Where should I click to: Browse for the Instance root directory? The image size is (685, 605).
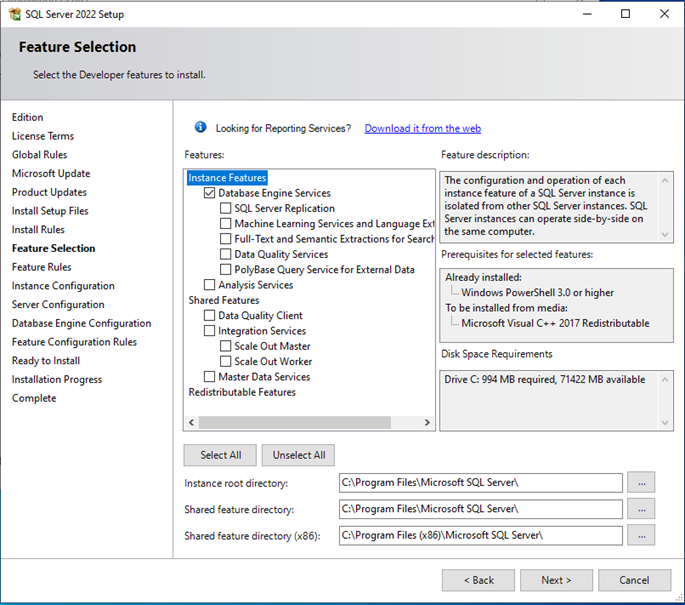(x=641, y=483)
